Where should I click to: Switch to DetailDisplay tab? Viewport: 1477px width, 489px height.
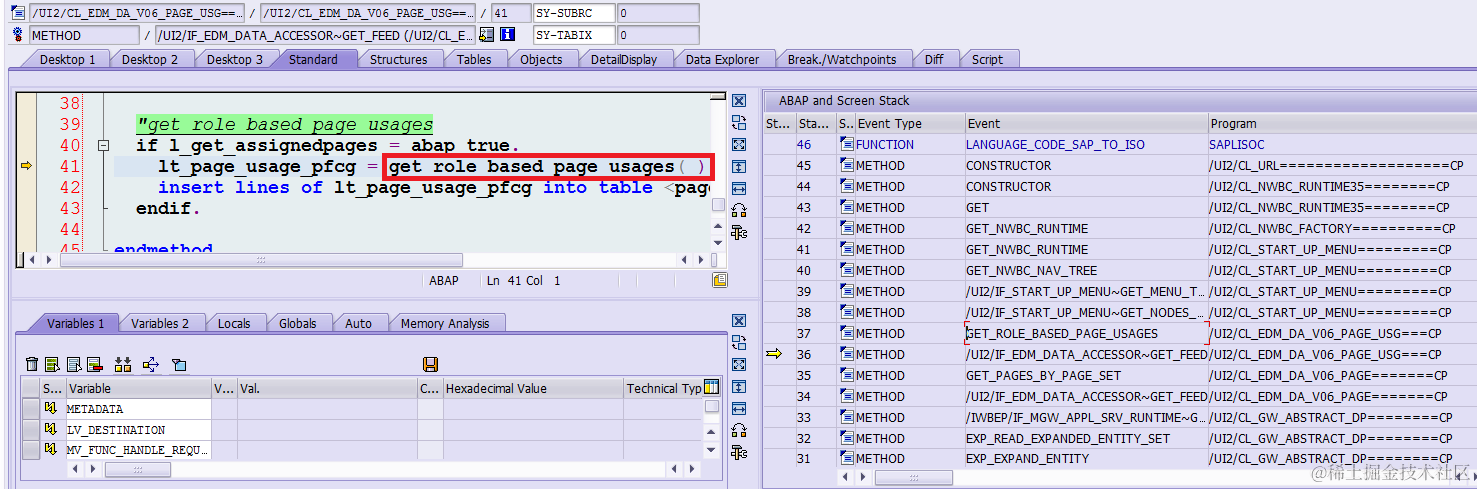[x=624, y=60]
